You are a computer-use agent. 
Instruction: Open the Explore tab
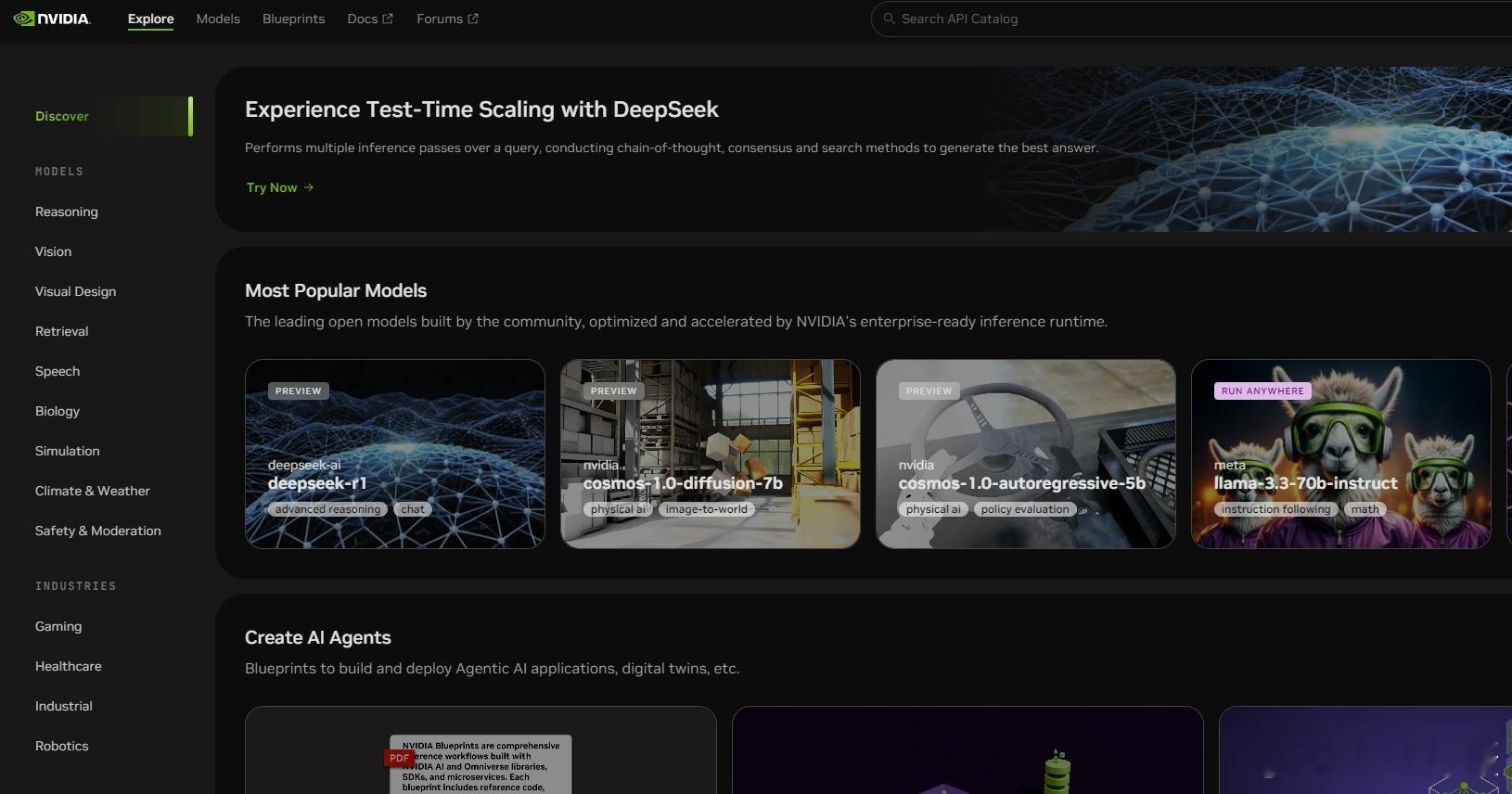coord(151,19)
